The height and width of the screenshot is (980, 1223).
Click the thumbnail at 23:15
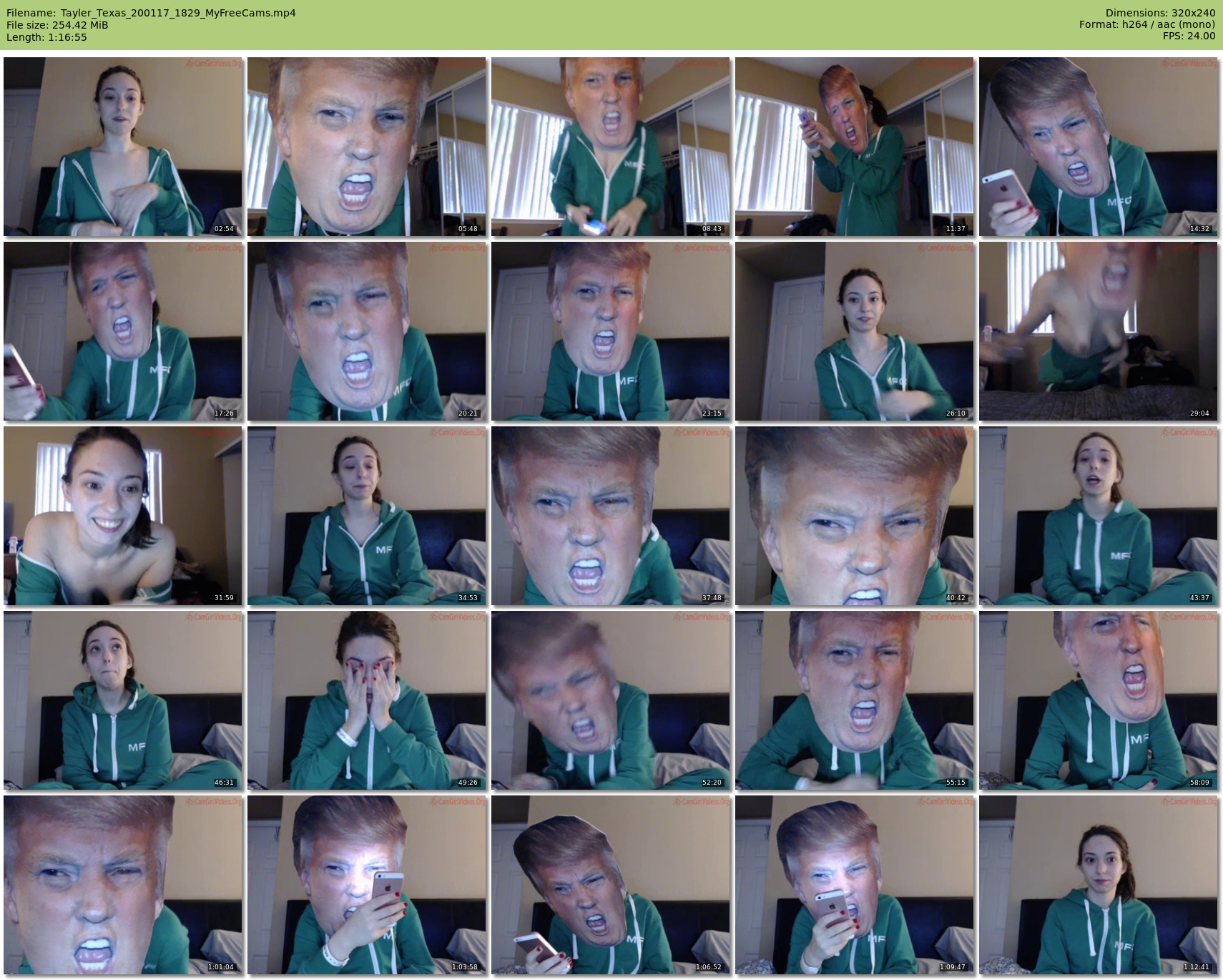coord(610,331)
